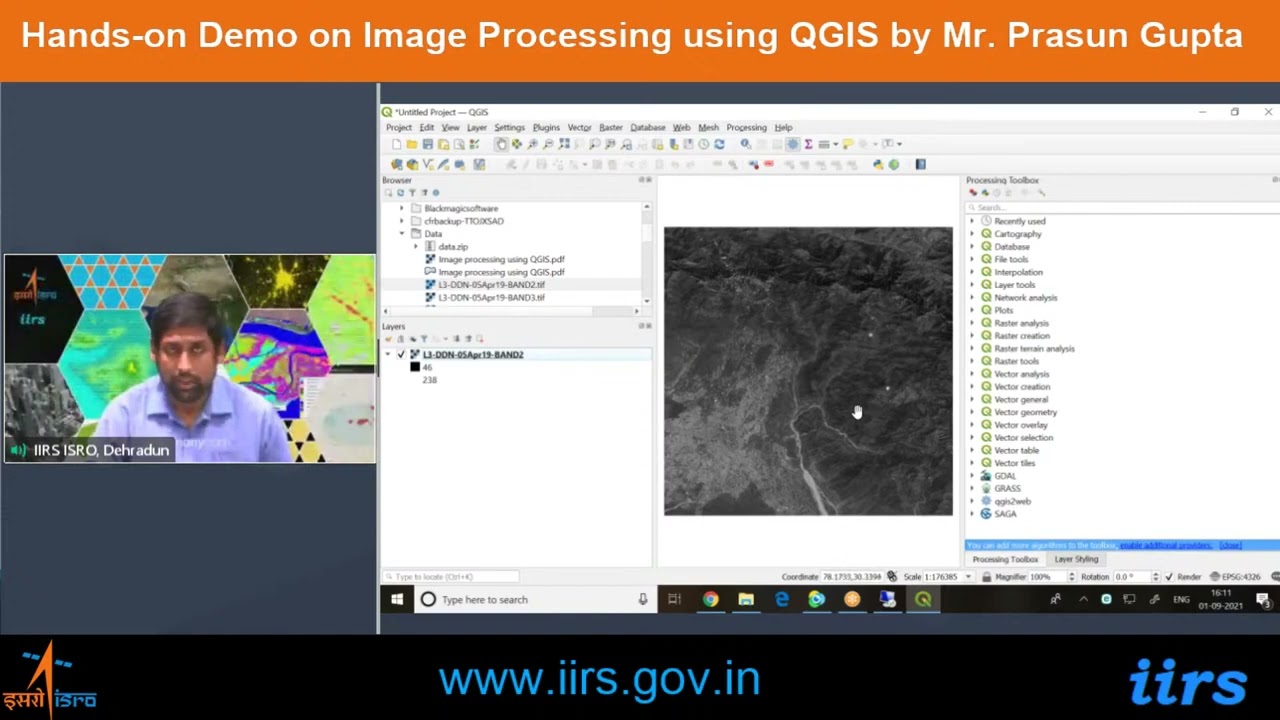
Task: Click the Open Project folder icon
Action: pyautogui.click(x=412, y=144)
